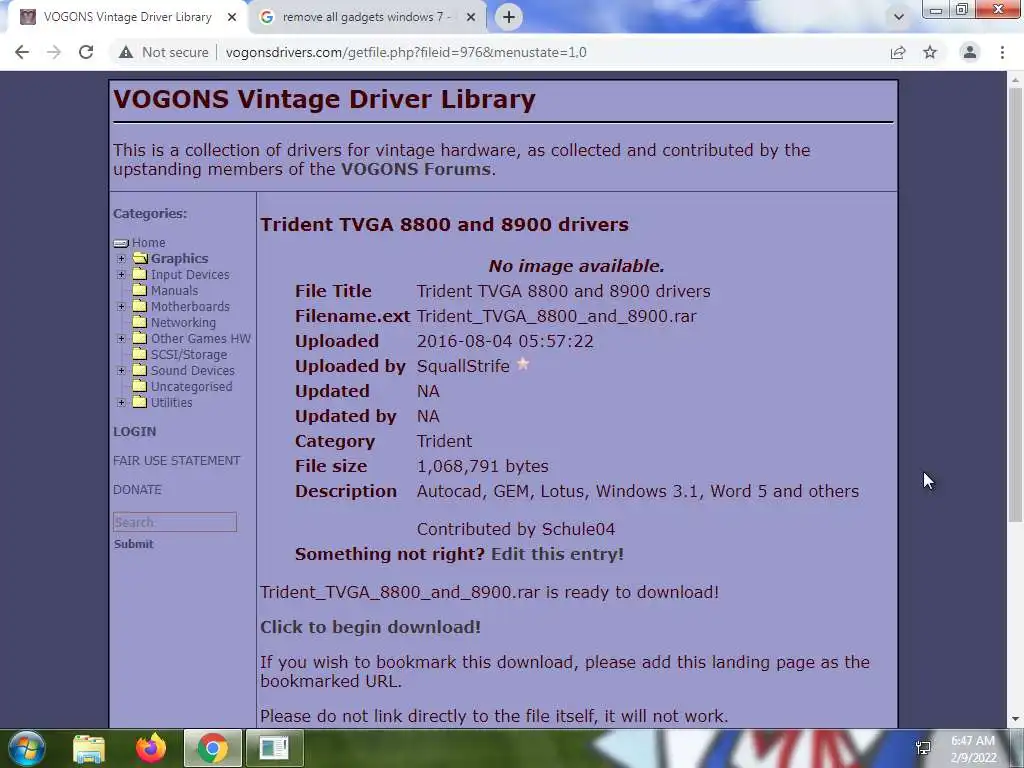Close the VOGONS Vintage Driver Library tab
The image size is (1024, 768).
click(x=232, y=17)
